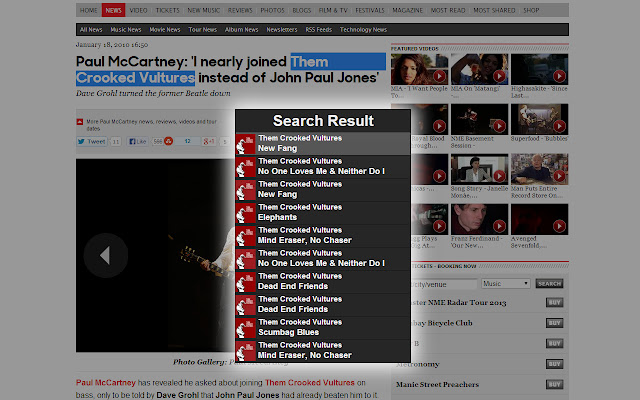Click BUY for NME Radar Tour 2013
The image size is (640, 400).
tap(554, 302)
